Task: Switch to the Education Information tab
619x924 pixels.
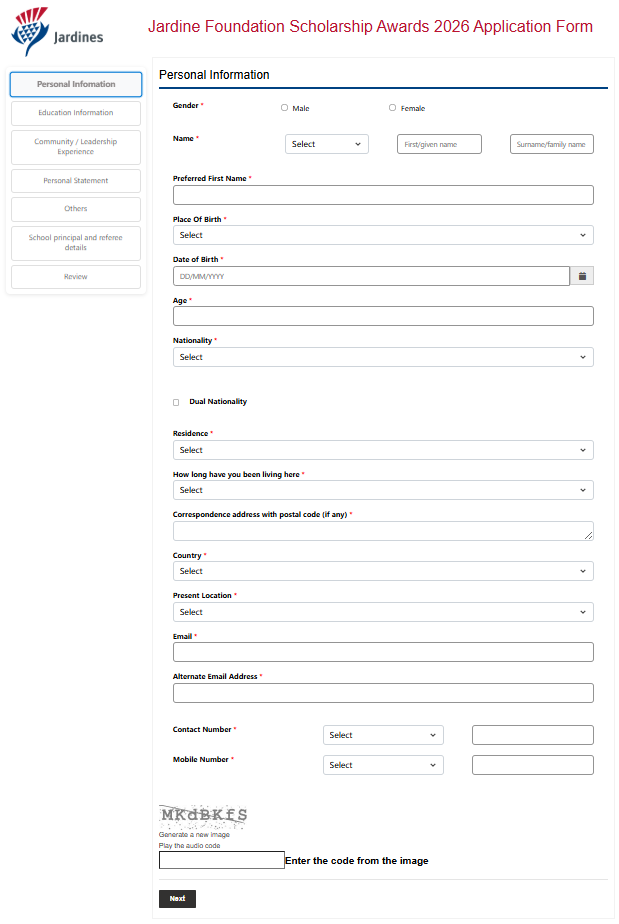Action: [x=76, y=113]
